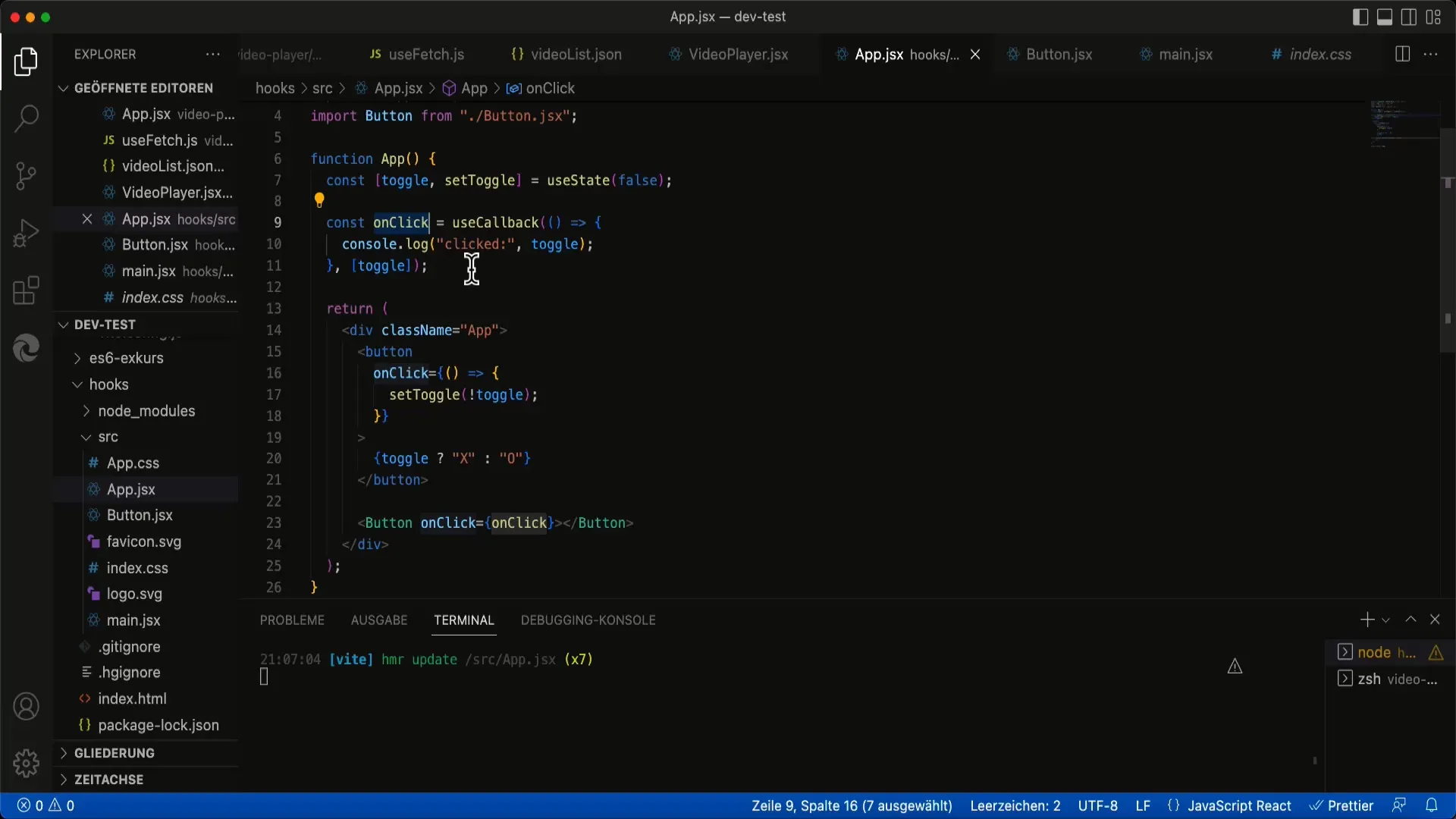Change indentation via Leerzeichen: 2

(x=1015, y=805)
